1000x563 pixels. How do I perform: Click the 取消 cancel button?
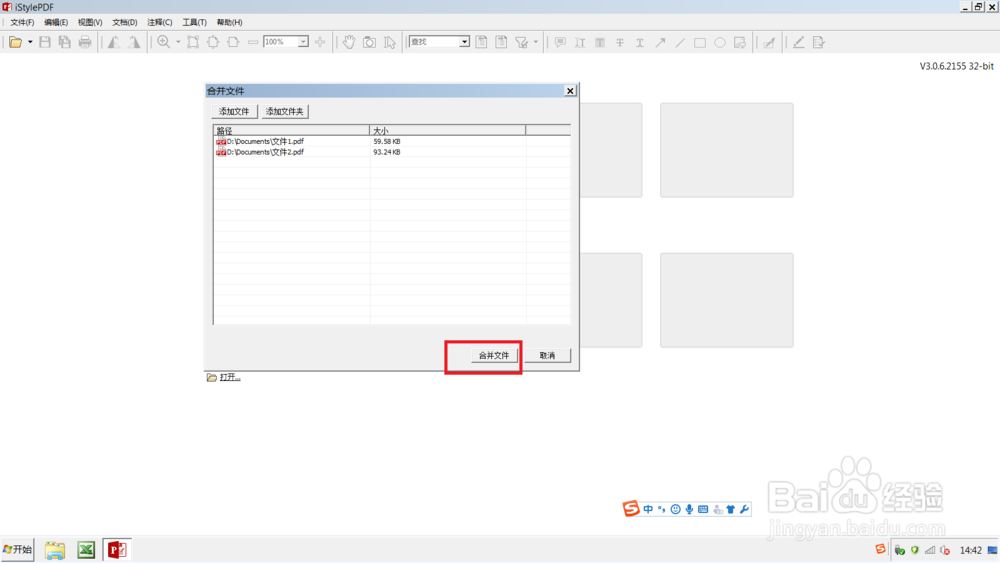tap(547, 356)
